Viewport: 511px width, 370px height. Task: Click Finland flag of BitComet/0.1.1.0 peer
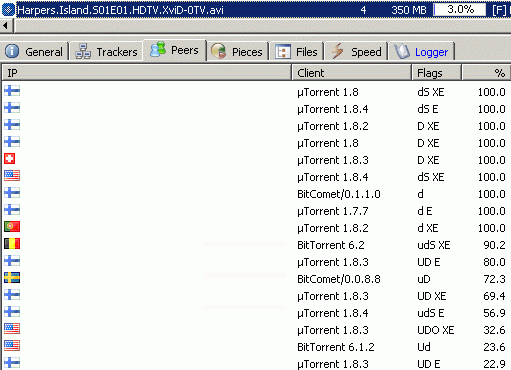[12, 192]
